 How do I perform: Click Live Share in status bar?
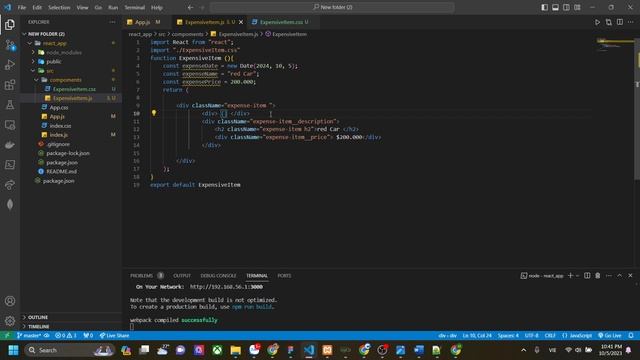(x=115, y=336)
